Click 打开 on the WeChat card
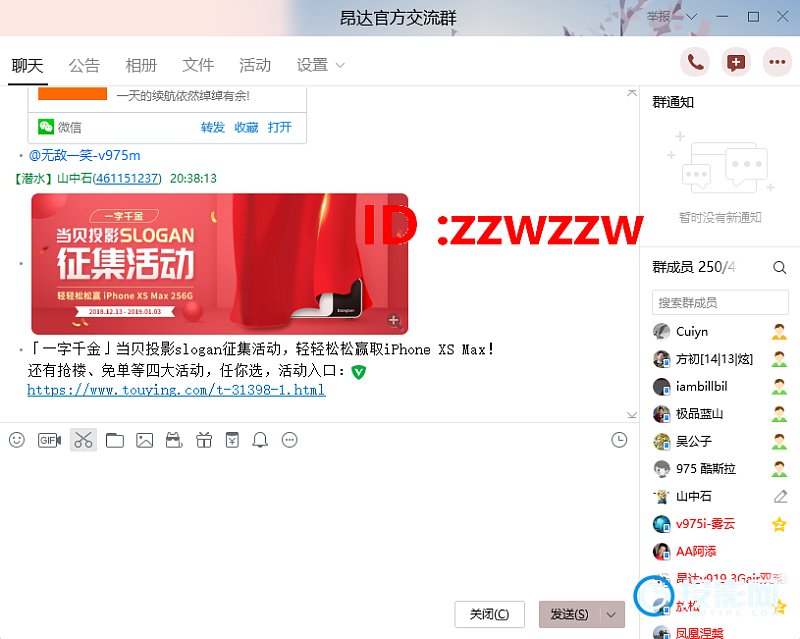Screen dimensions: 800x639 280,127
